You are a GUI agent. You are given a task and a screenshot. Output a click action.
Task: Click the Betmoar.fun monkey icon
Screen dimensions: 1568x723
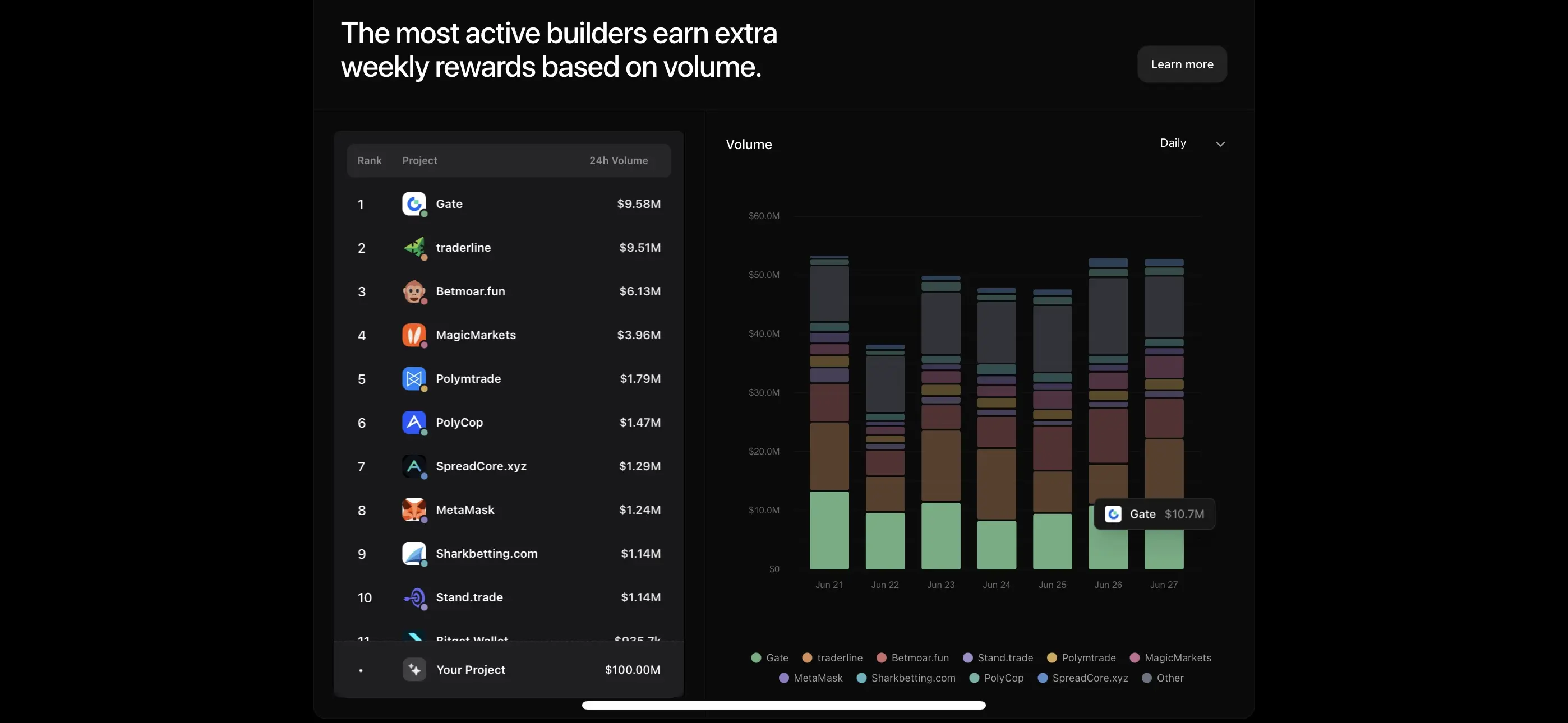pyautogui.click(x=414, y=291)
